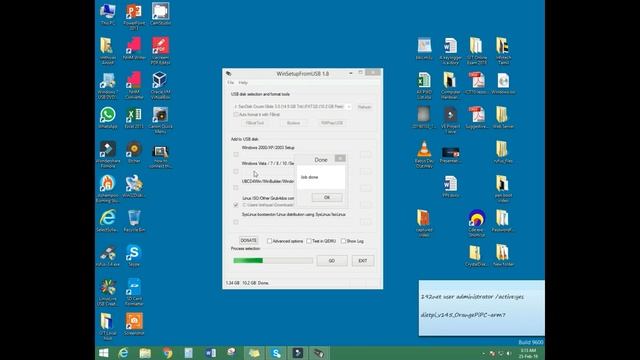This screenshot has height=360, width=640.
Task: Select the CrystalDisk folder icon
Action: [x=475, y=256]
